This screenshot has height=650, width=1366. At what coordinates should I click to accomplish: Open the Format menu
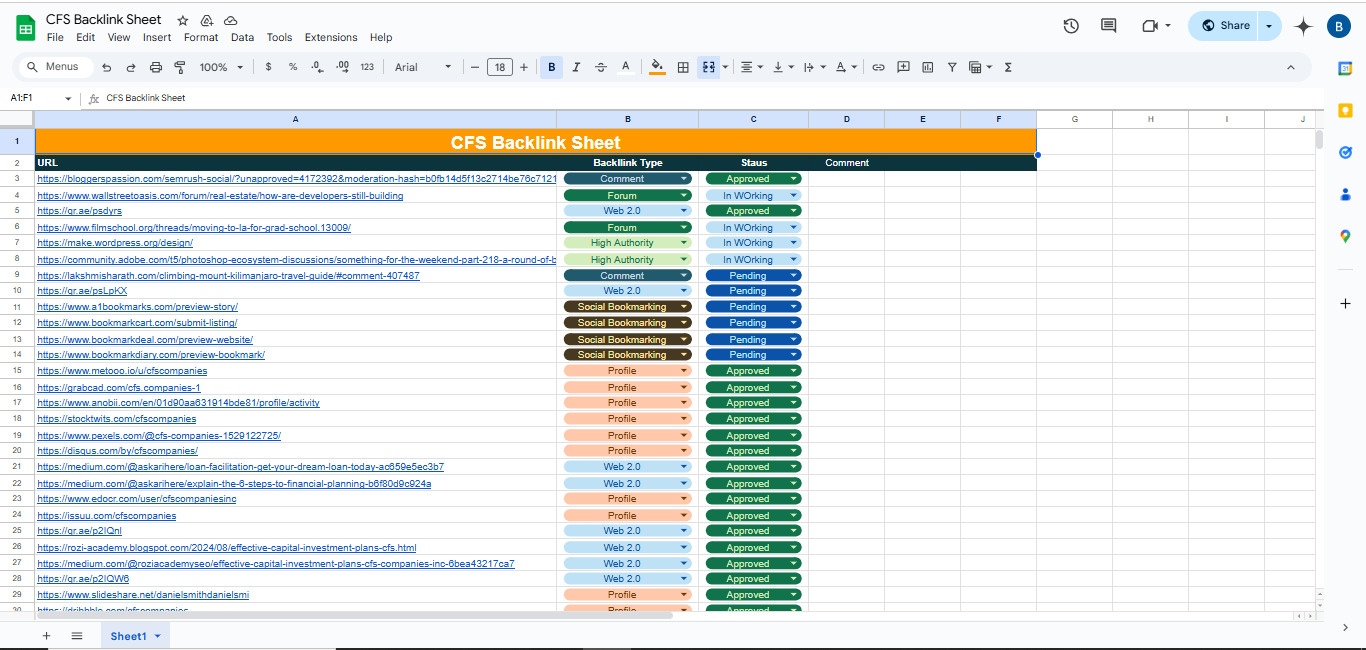point(201,37)
